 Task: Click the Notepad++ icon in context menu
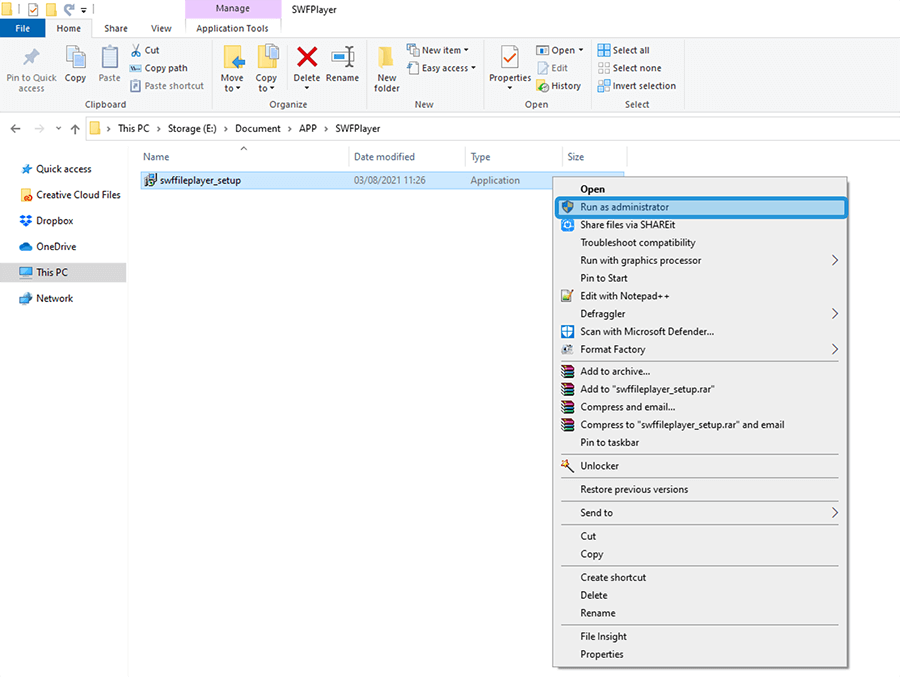click(x=567, y=296)
